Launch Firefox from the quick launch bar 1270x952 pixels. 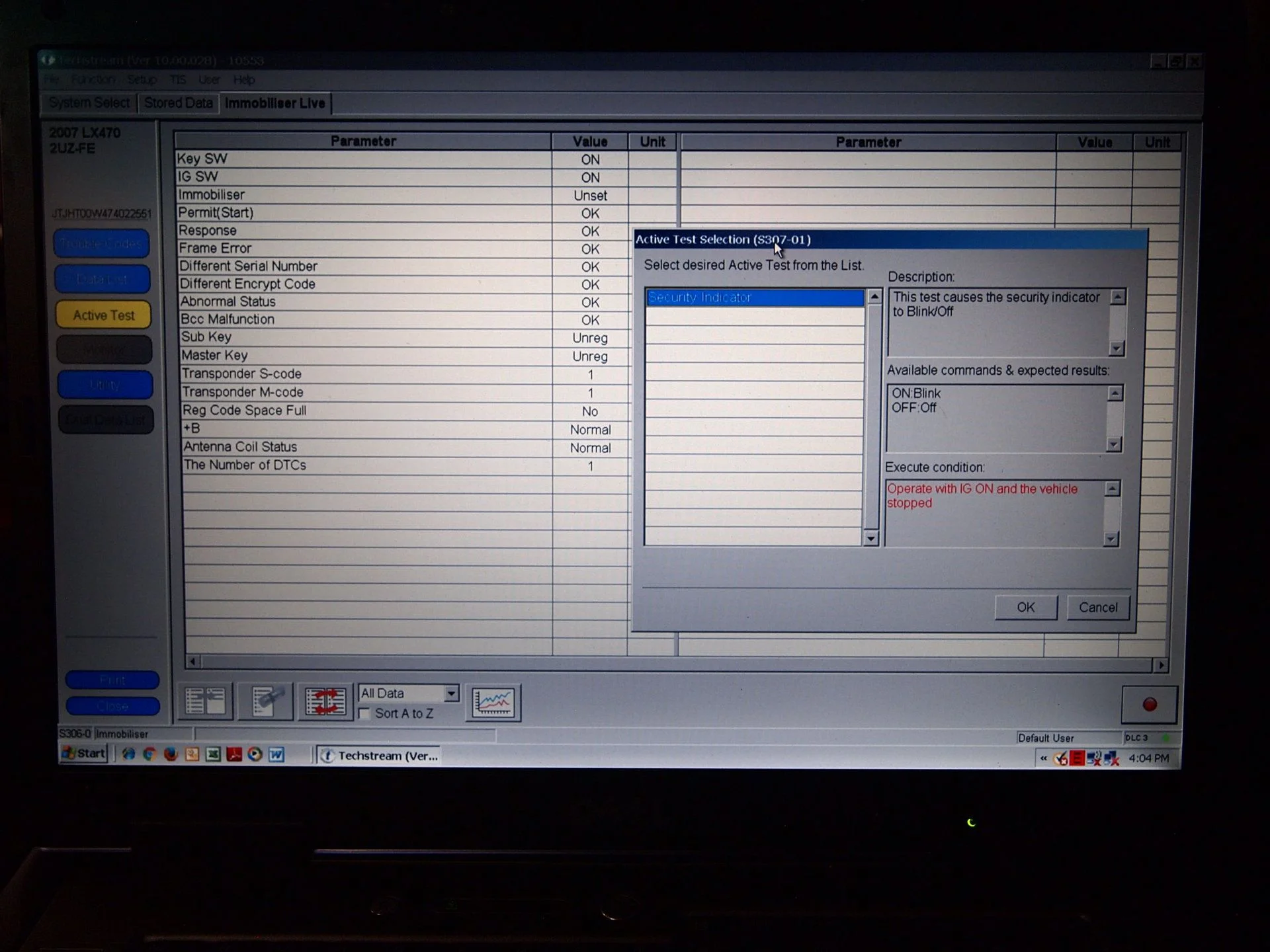(x=171, y=754)
